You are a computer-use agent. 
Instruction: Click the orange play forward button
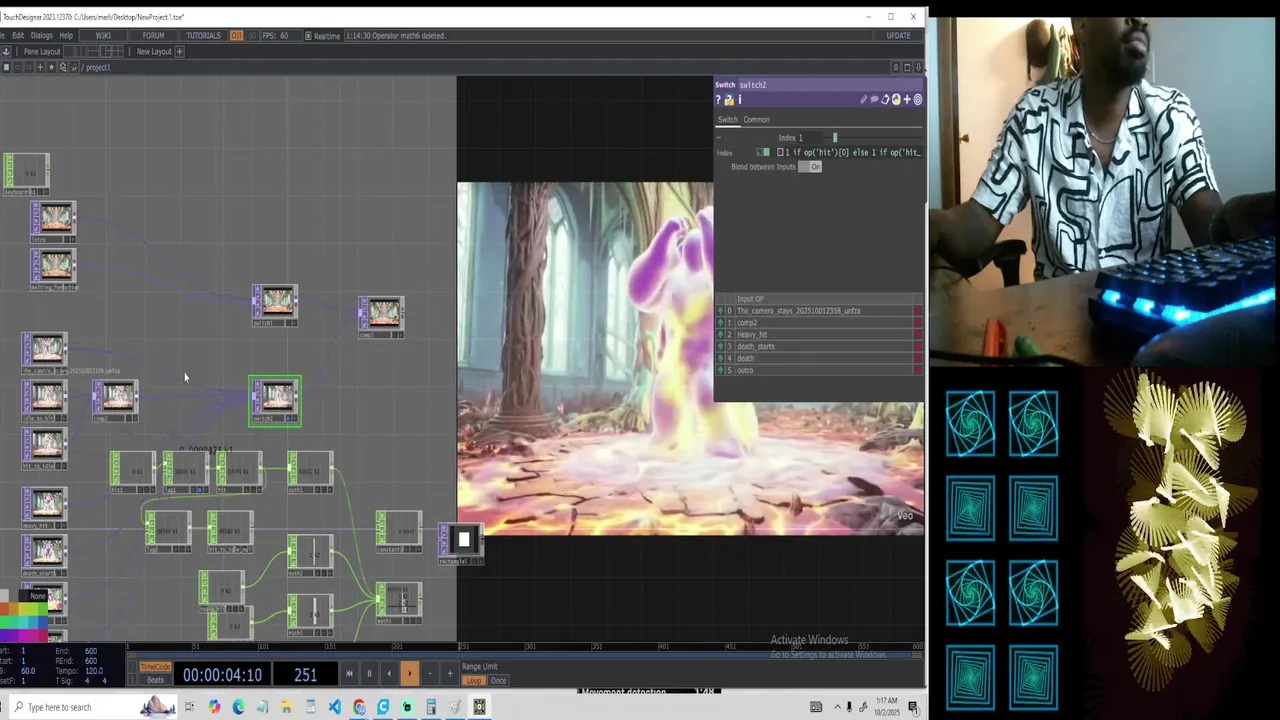point(409,674)
